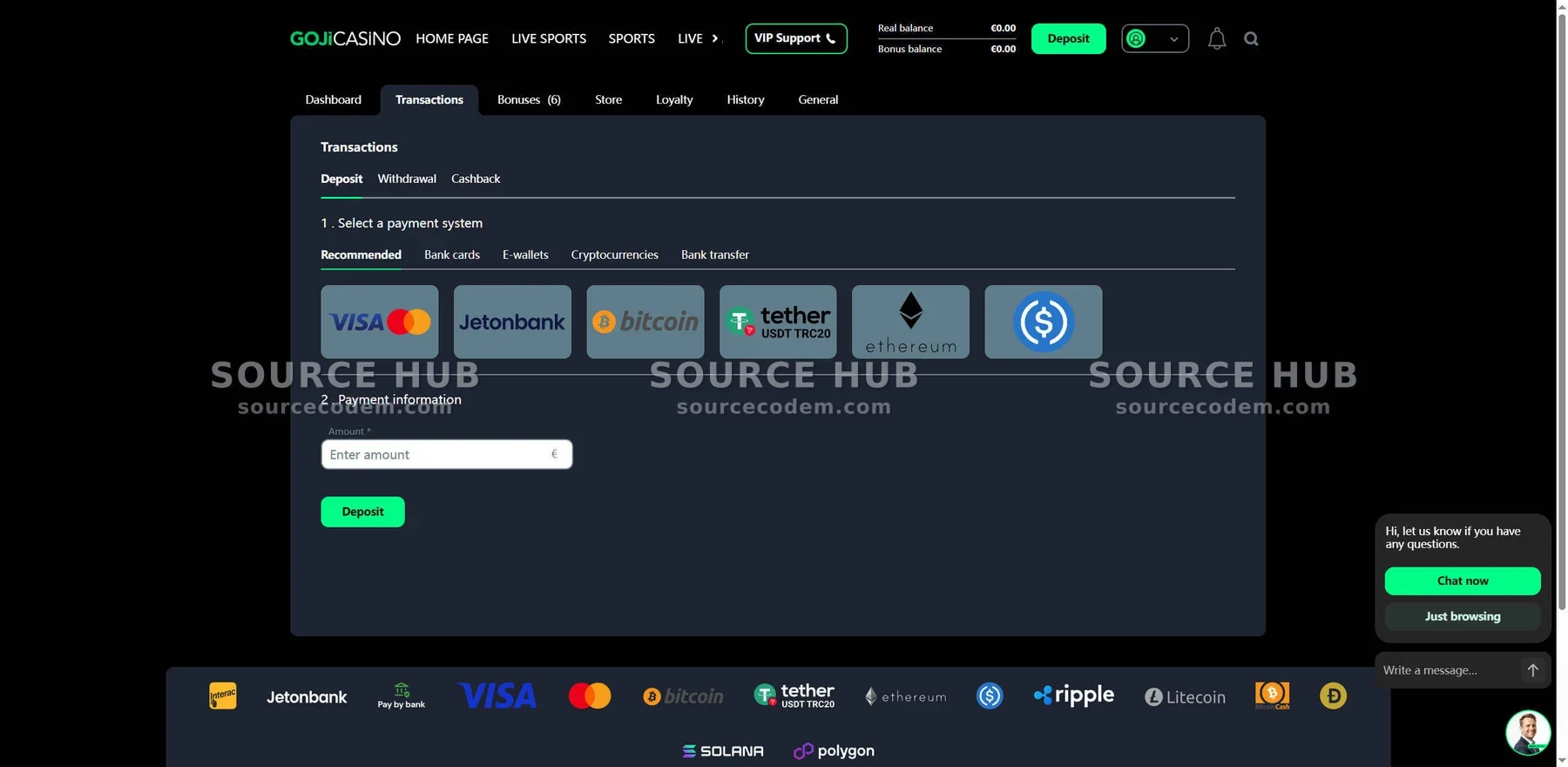Go to the Loyalty tab
The image size is (1568, 767).
[x=674, y=99]
